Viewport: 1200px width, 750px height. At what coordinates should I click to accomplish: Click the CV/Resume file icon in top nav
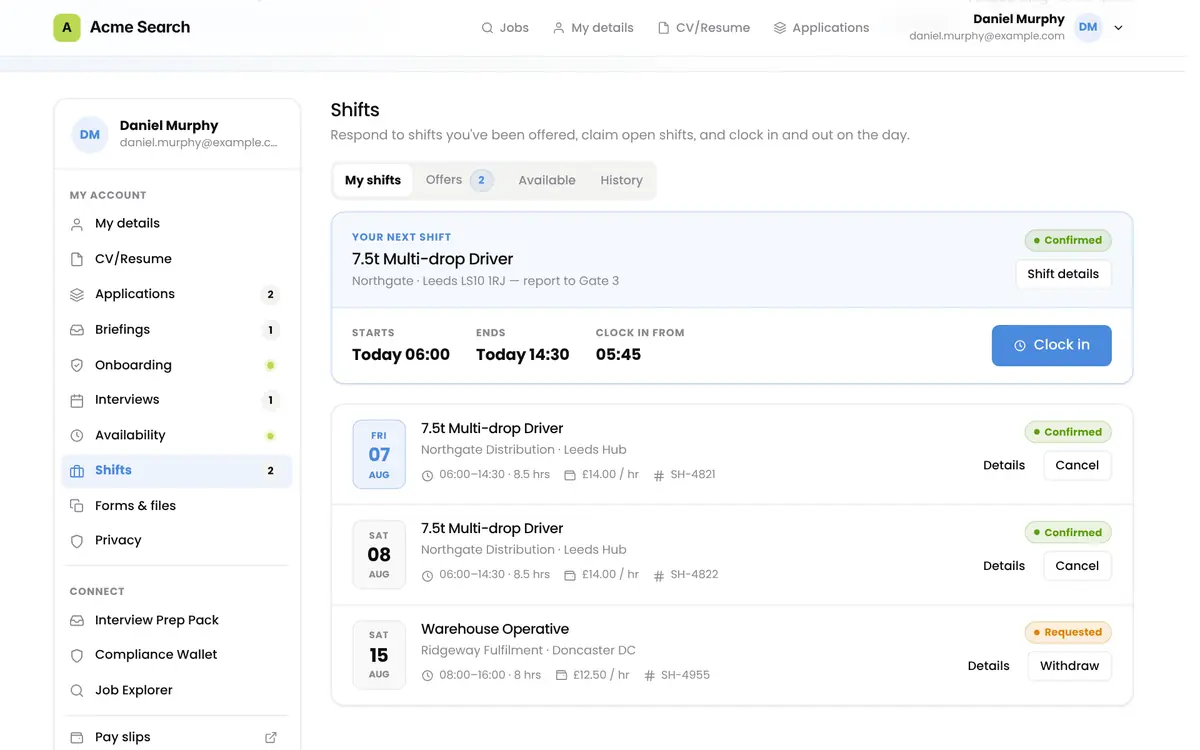663,28
